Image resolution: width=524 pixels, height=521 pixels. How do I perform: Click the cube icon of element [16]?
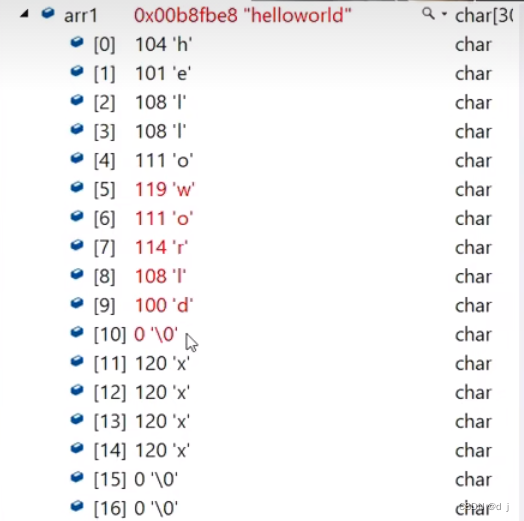(77, 506)
